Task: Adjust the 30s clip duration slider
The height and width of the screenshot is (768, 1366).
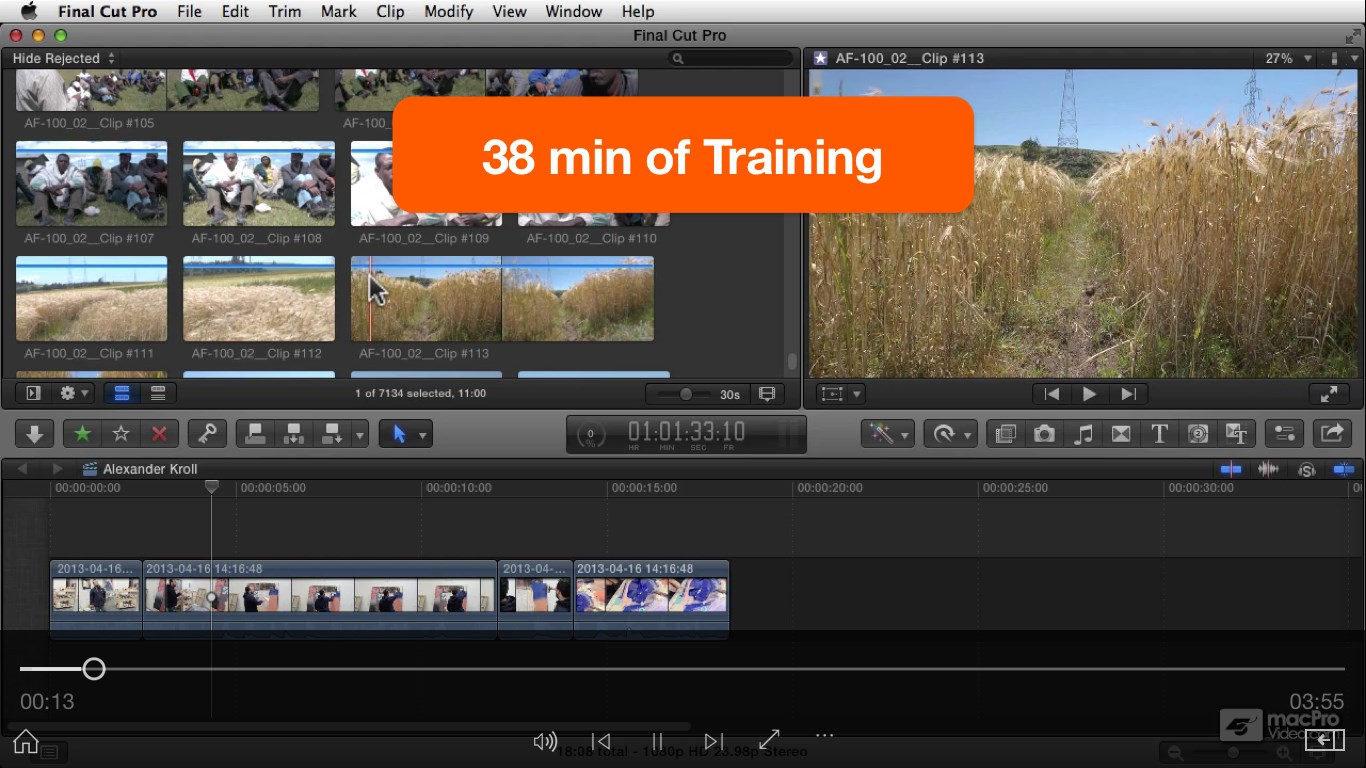Action: click(x=685, y=394)
